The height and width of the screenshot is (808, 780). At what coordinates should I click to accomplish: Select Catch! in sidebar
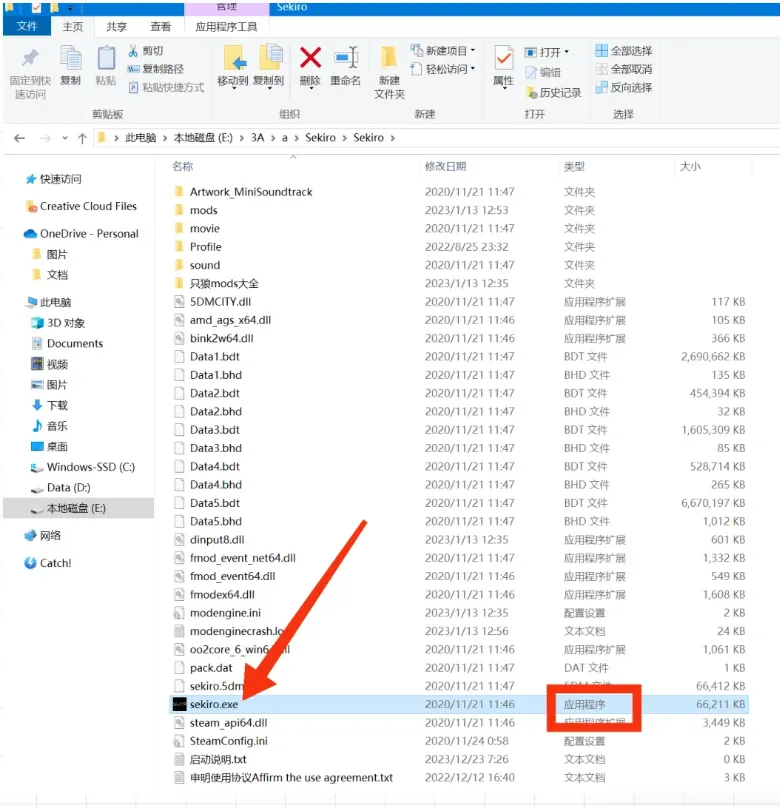tap(48, 563)
